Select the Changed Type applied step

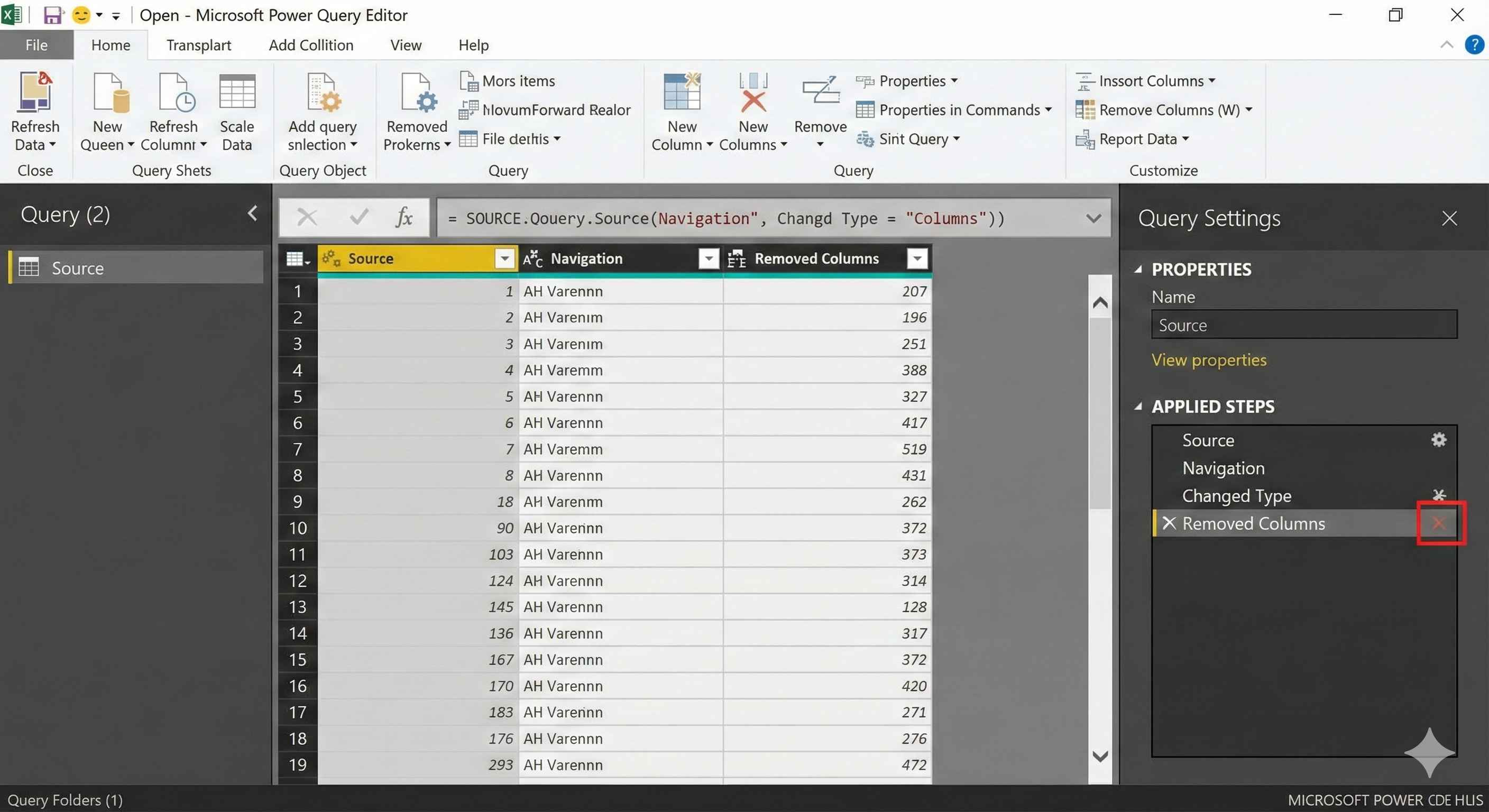(1236, 495)
